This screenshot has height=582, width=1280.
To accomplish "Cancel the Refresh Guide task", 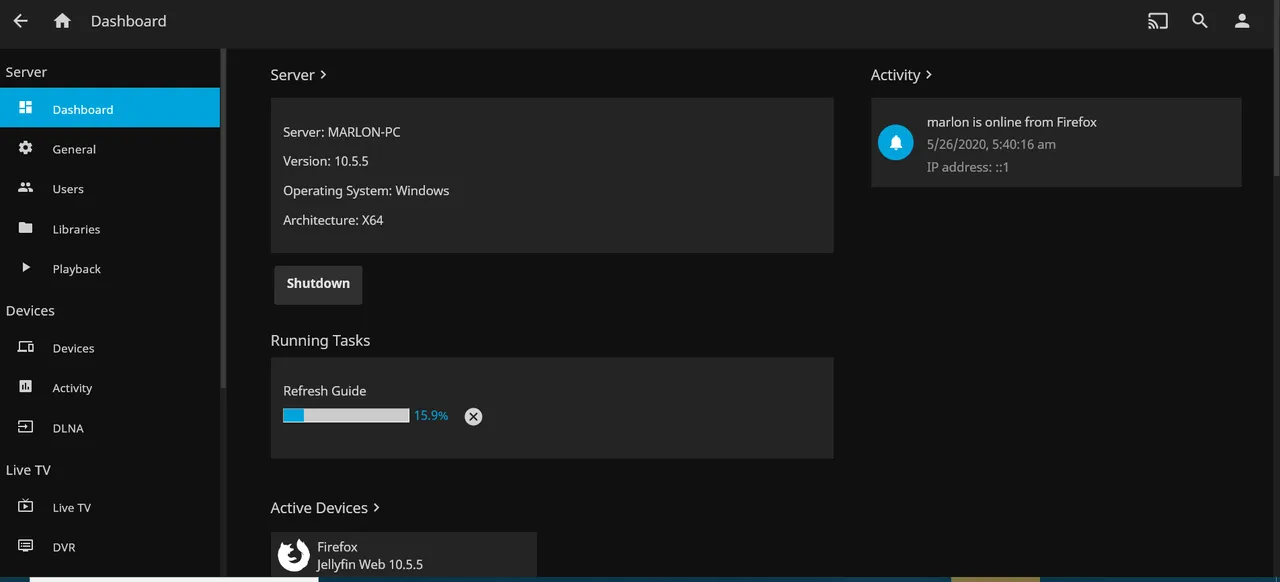I will click(x=473, y=416).
